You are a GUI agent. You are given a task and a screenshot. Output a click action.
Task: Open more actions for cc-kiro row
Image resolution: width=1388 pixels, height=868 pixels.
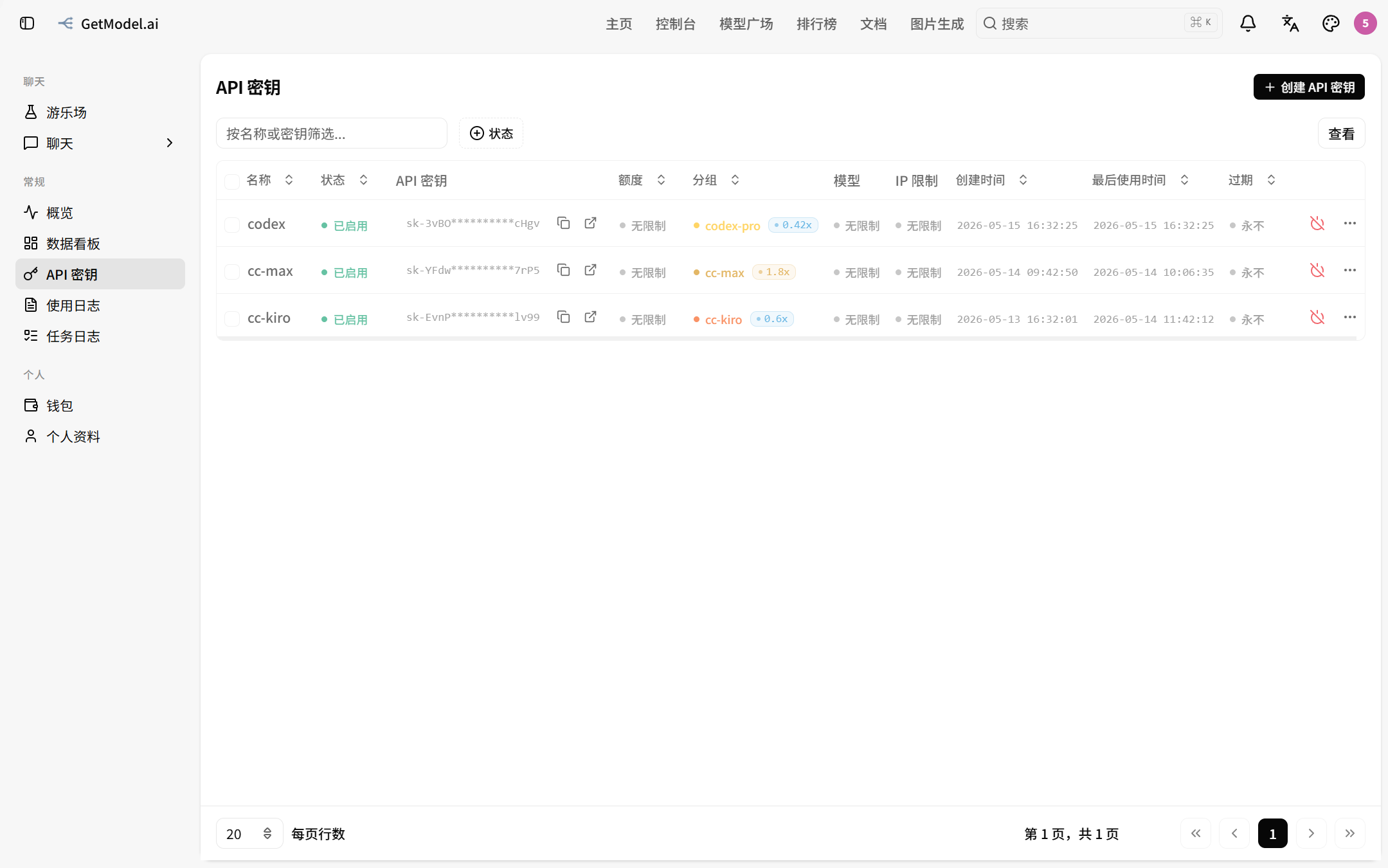[1350, 317]
